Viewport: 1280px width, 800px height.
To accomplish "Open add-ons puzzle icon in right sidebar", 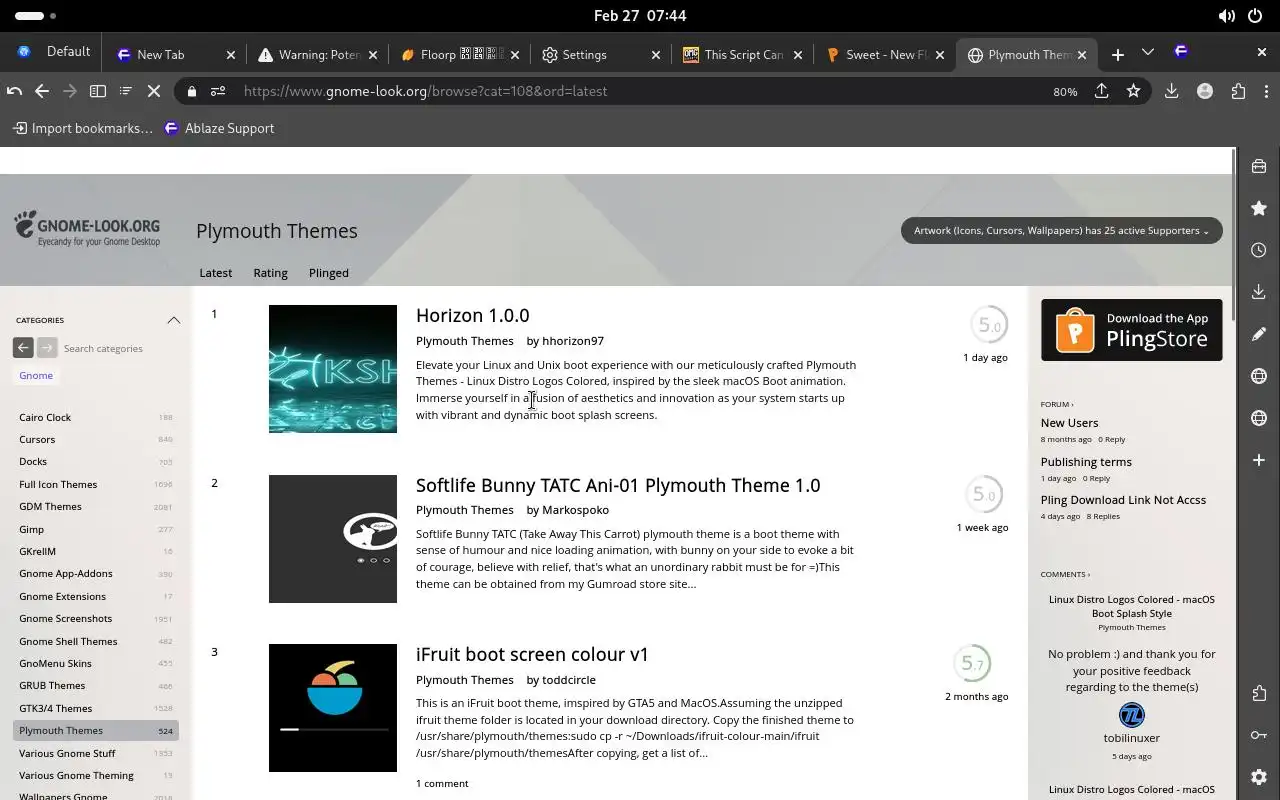I will point(1259,693).
